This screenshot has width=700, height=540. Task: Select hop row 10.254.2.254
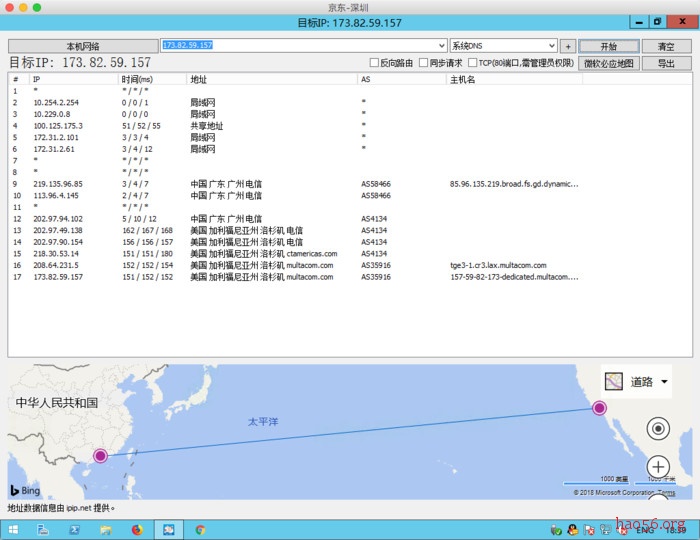click(350, 103)
